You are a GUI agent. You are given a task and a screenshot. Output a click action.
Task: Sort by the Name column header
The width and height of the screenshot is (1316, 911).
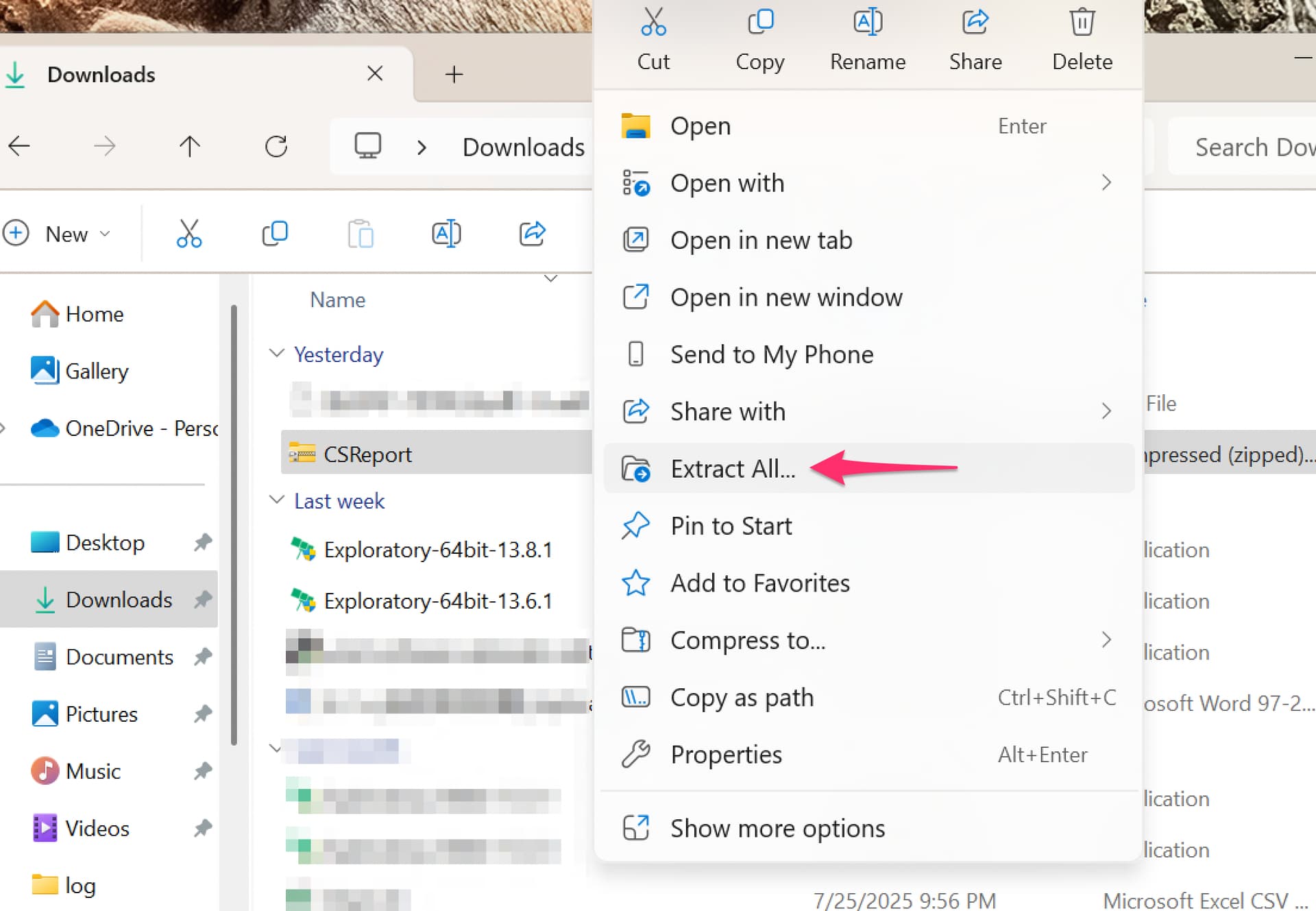tap(338, 300)
